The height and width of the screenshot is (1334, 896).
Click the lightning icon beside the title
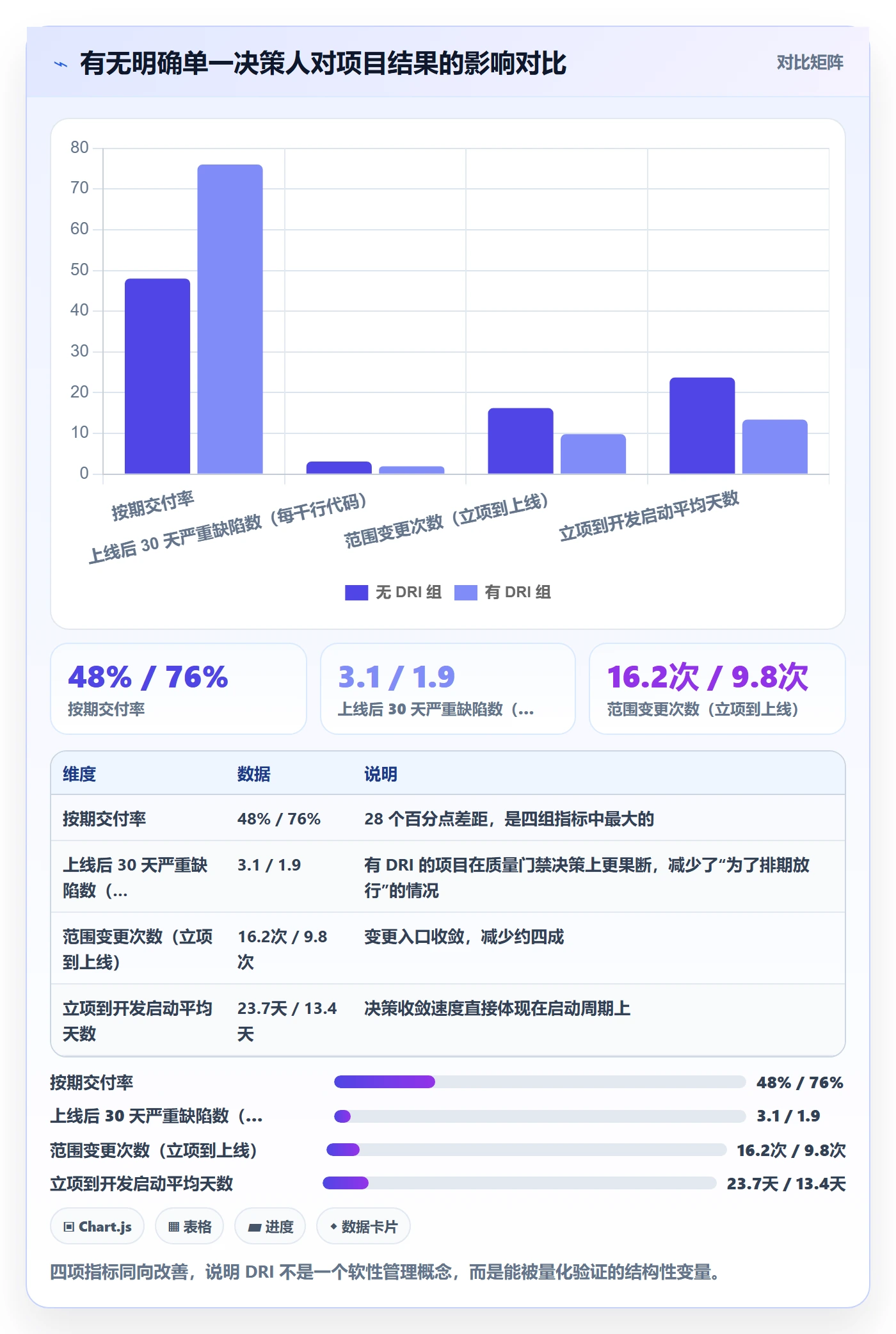(x=61, y=63)
